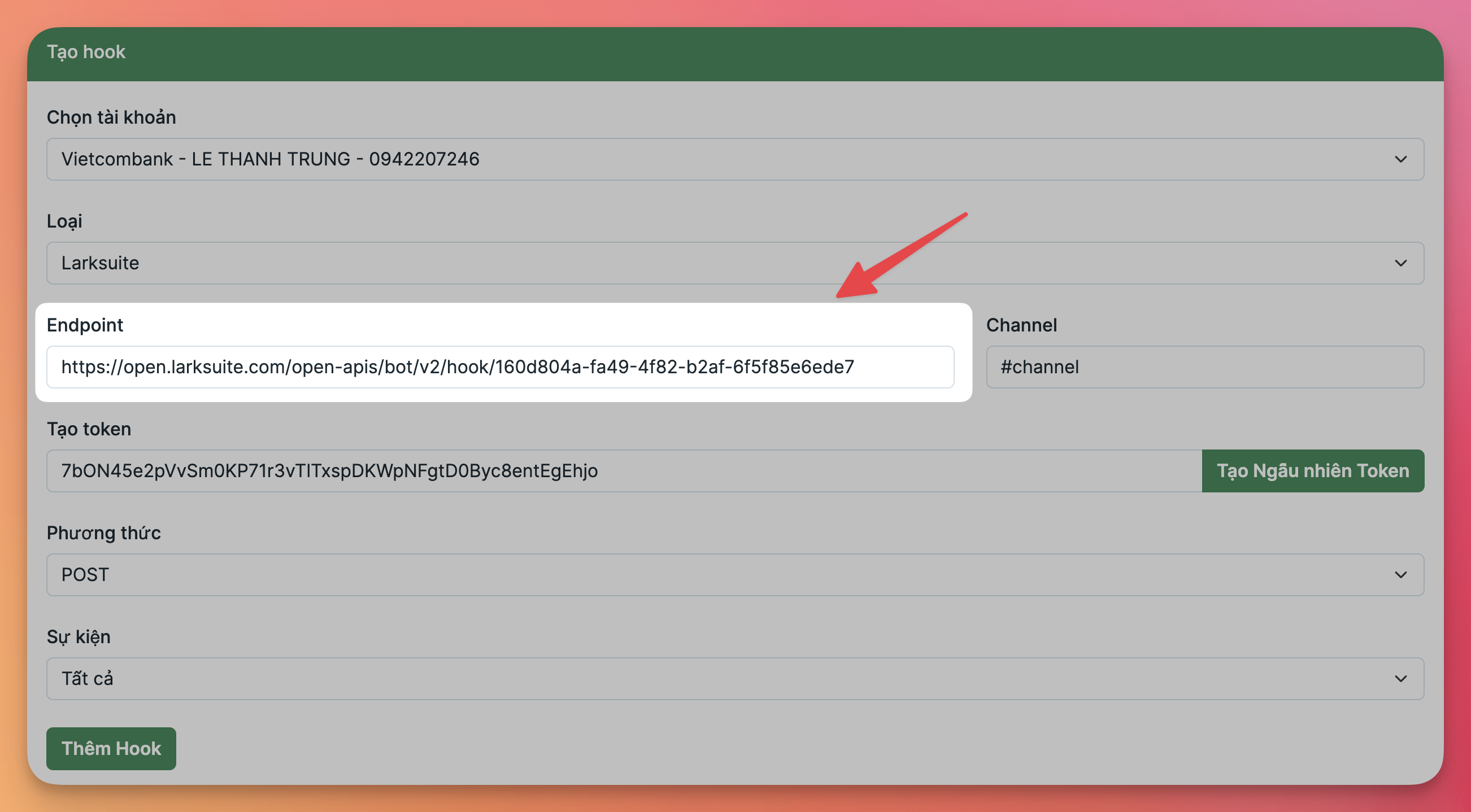1471x812 pixels.
Task: Click the Thêm Hook button
Action: [111, 748]
